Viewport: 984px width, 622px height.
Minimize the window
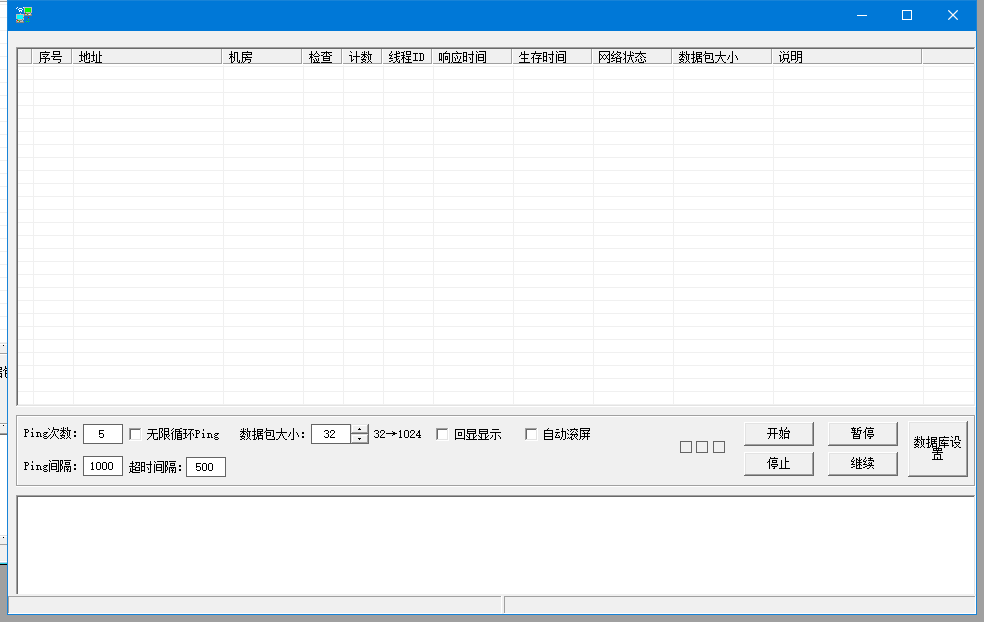click(x=862, y=15)
